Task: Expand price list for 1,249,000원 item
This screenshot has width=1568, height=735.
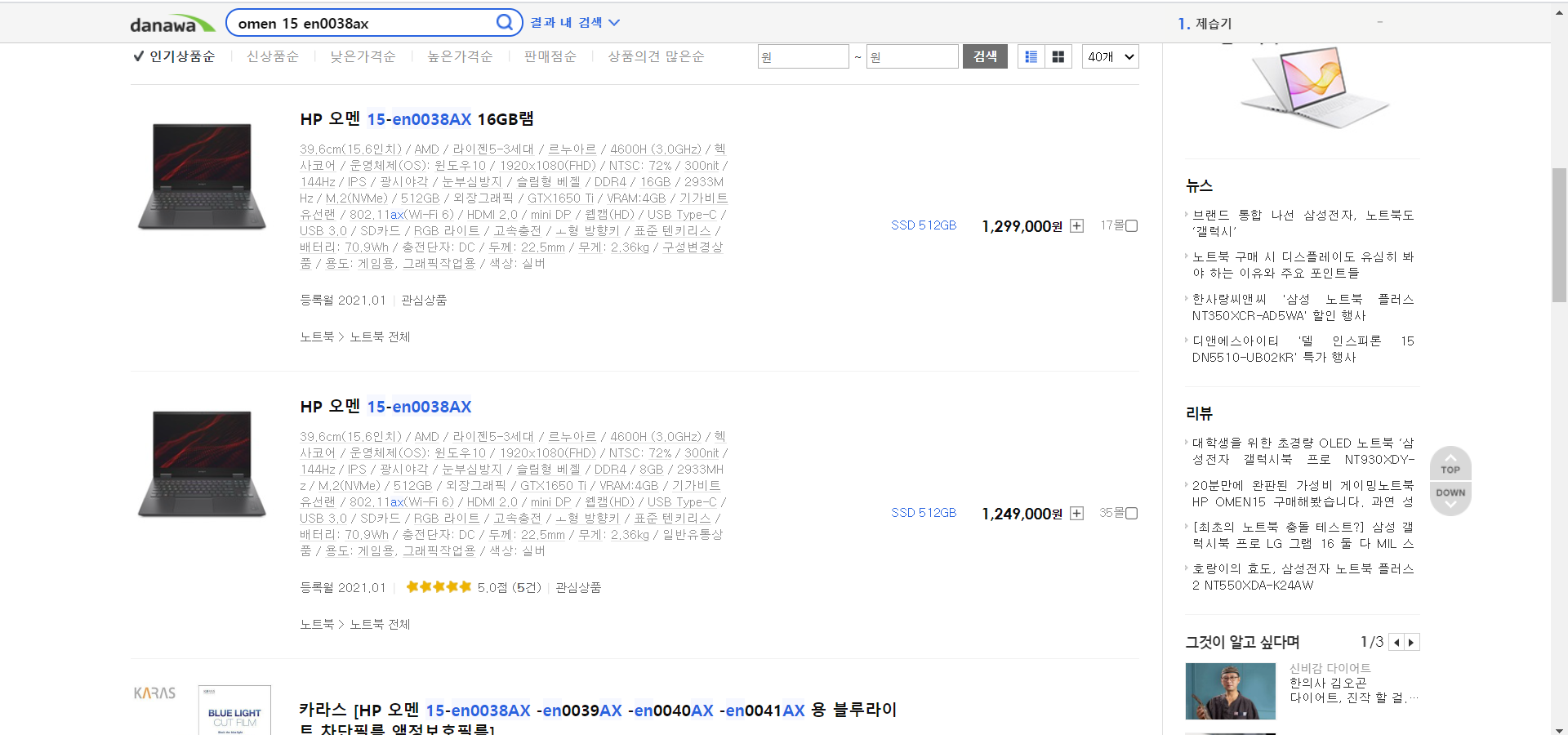Action: pos(1077,514)
